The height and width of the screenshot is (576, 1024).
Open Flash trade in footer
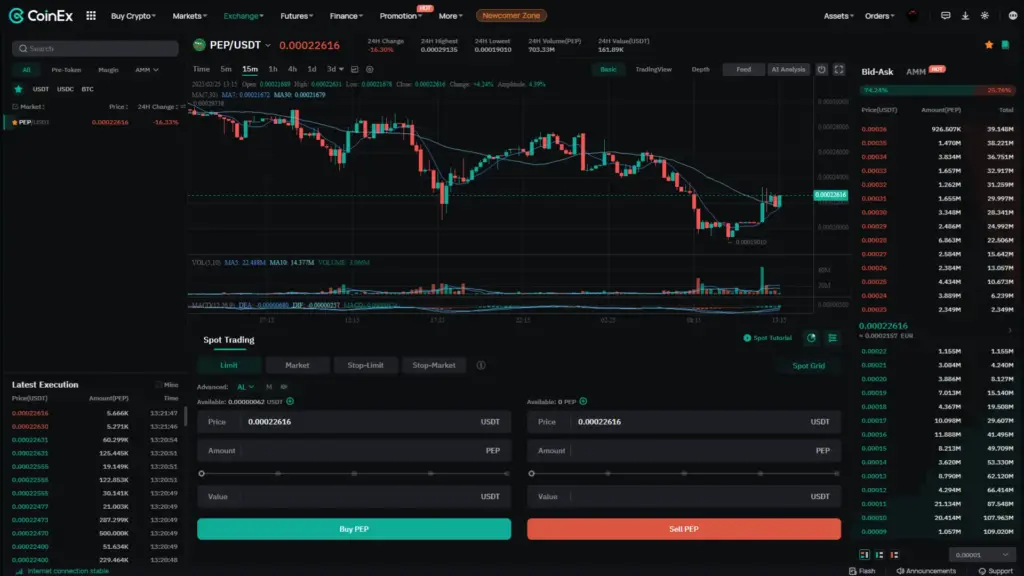click(x=862, y=571)
